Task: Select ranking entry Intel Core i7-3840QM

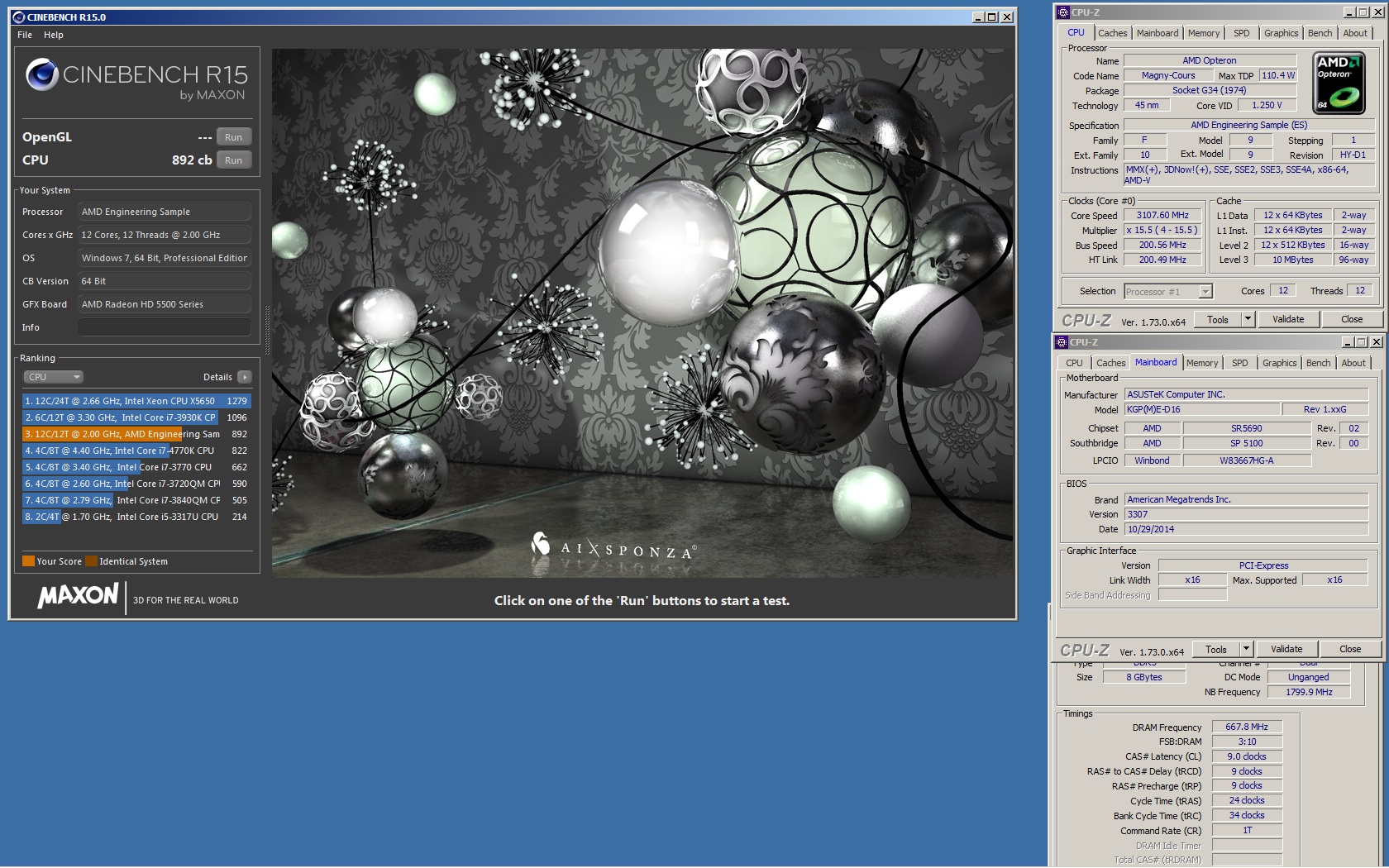Action: [136, 500]
